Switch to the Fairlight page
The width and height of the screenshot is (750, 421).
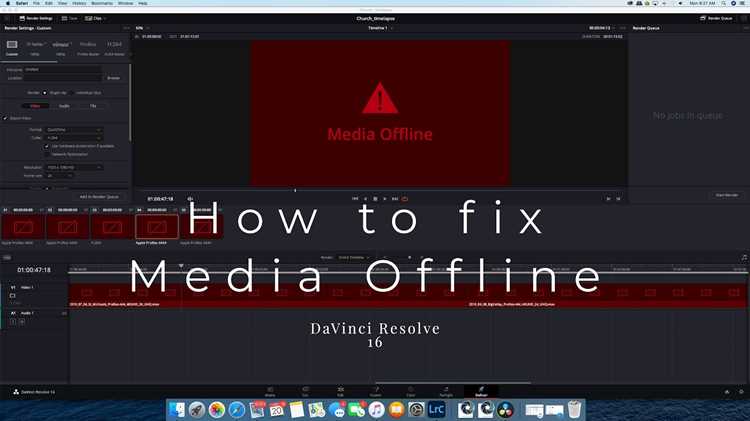446,392
